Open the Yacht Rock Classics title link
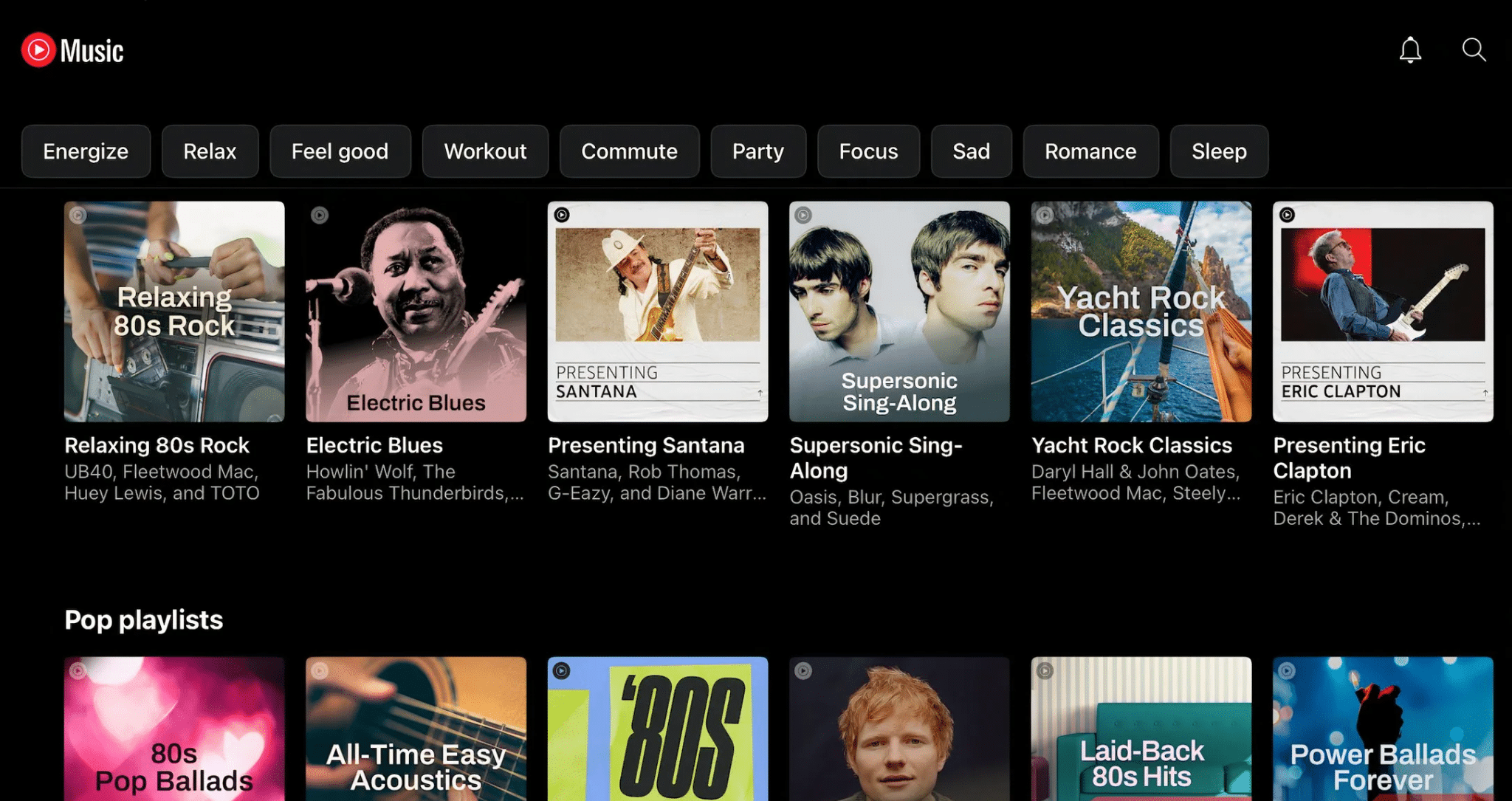The width and height of the screenshot is (1512, 801). pyautogui.click(x=1131, y=445)
